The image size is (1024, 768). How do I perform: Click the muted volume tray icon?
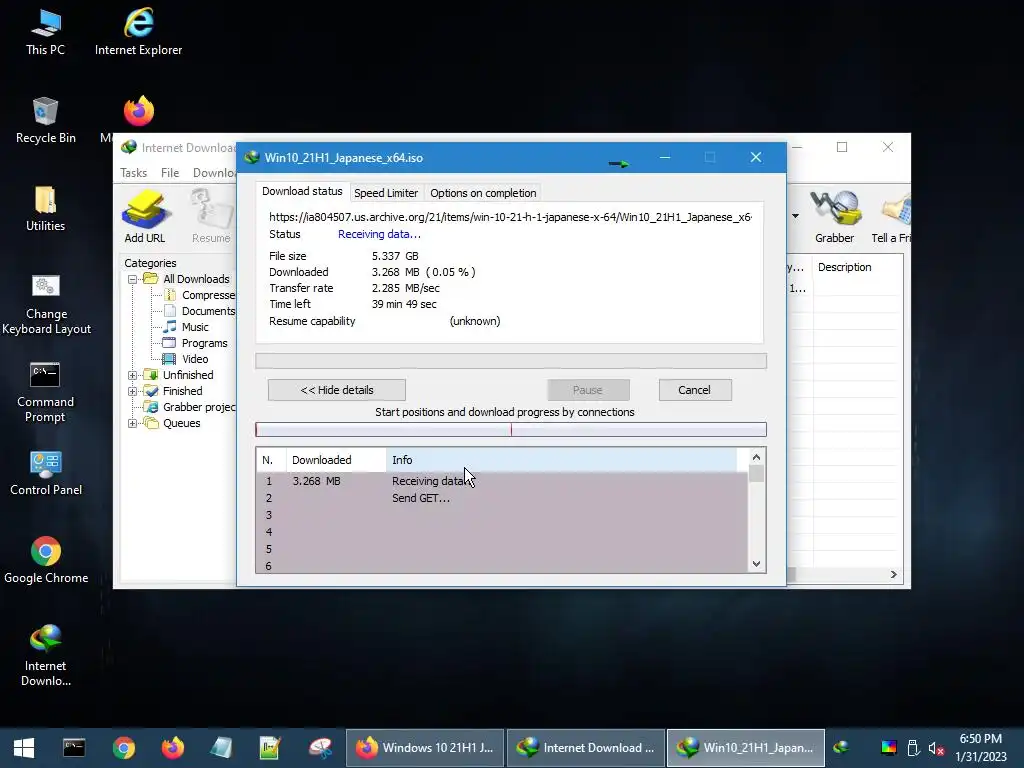pyautogui.click(x=936, y=748)
